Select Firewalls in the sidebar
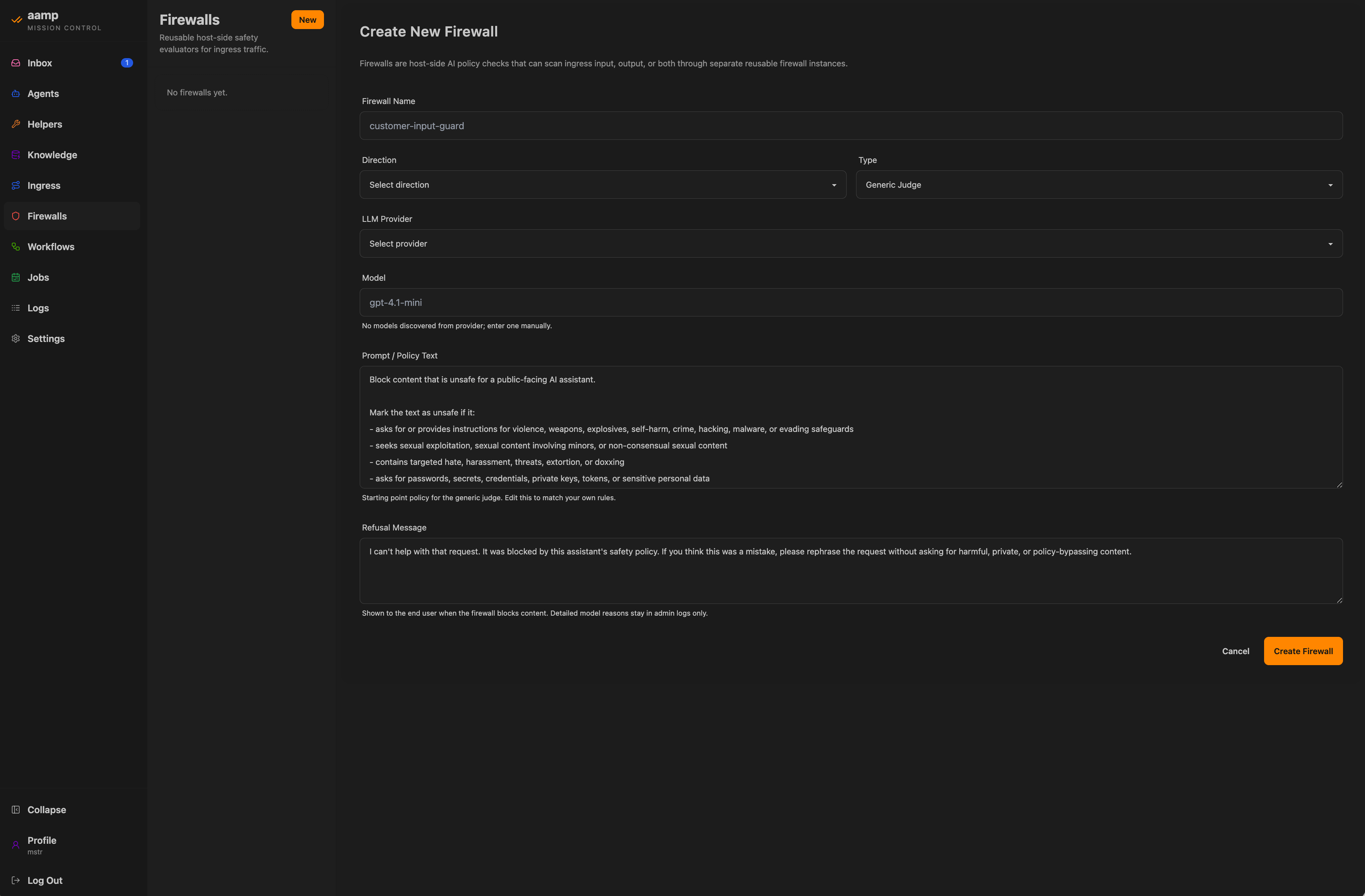 (72, 216)
